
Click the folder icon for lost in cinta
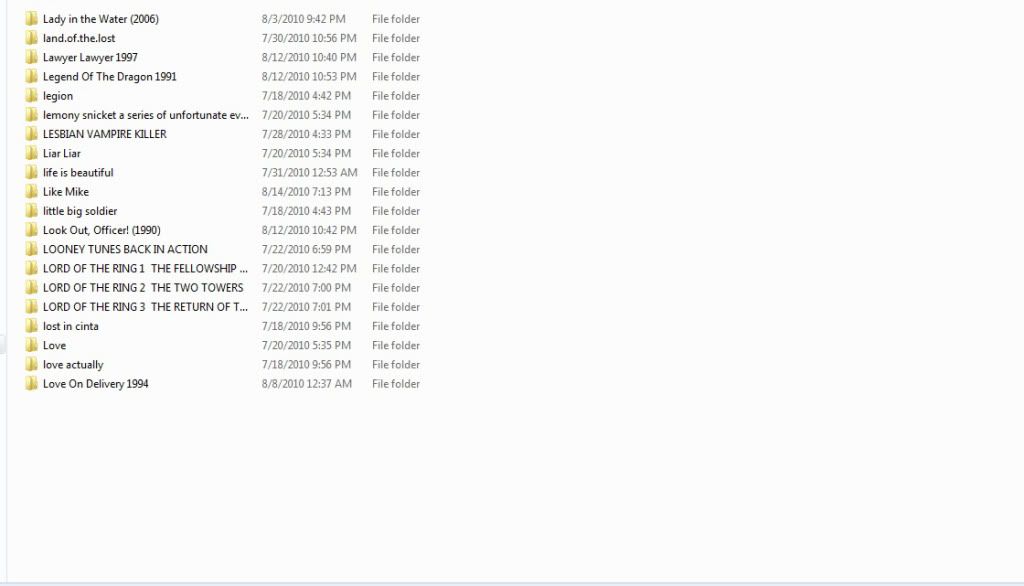coord(31,326)
